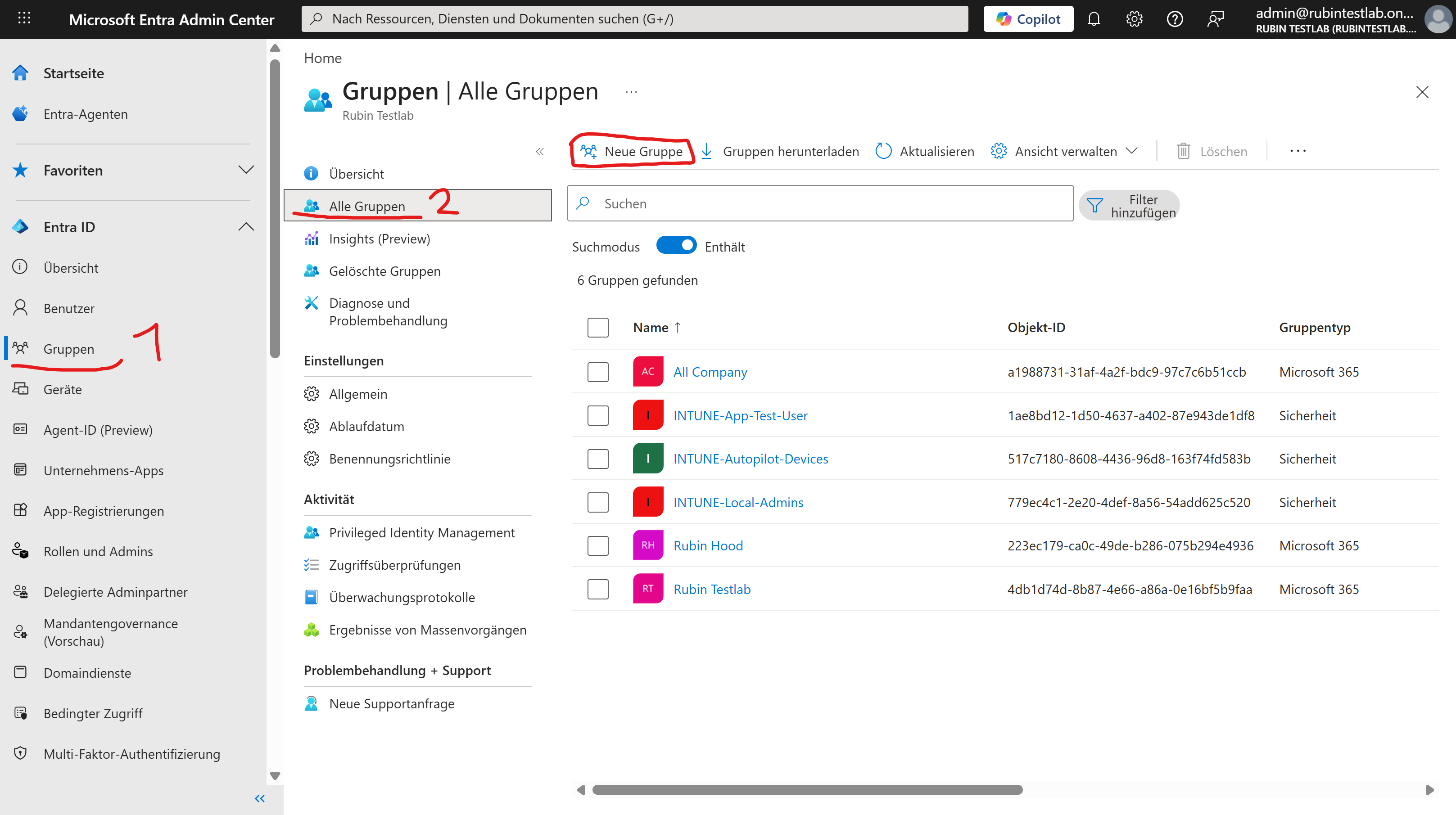Click the Suchen groups search field
The image size is (1456, 815).
click(819, 203)
